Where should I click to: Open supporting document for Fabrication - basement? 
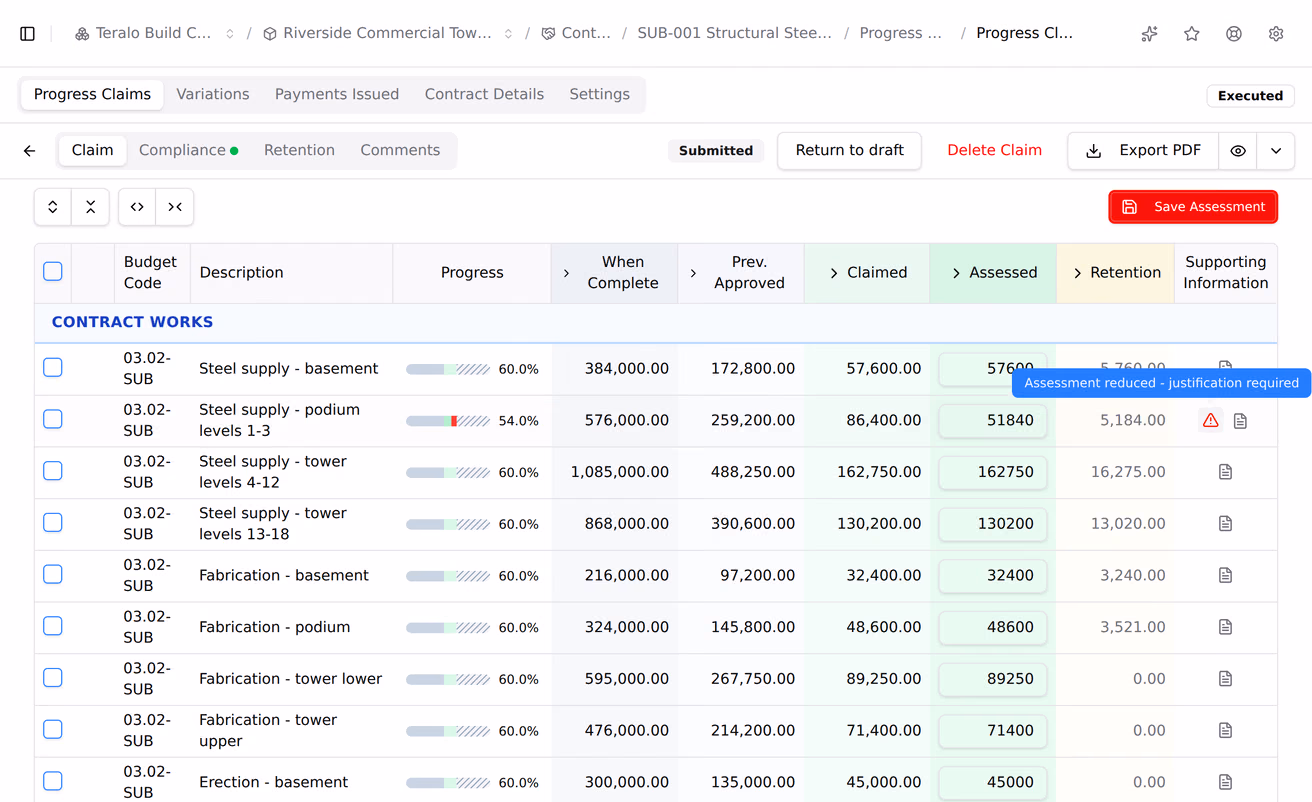click(x=1226, y=575)
